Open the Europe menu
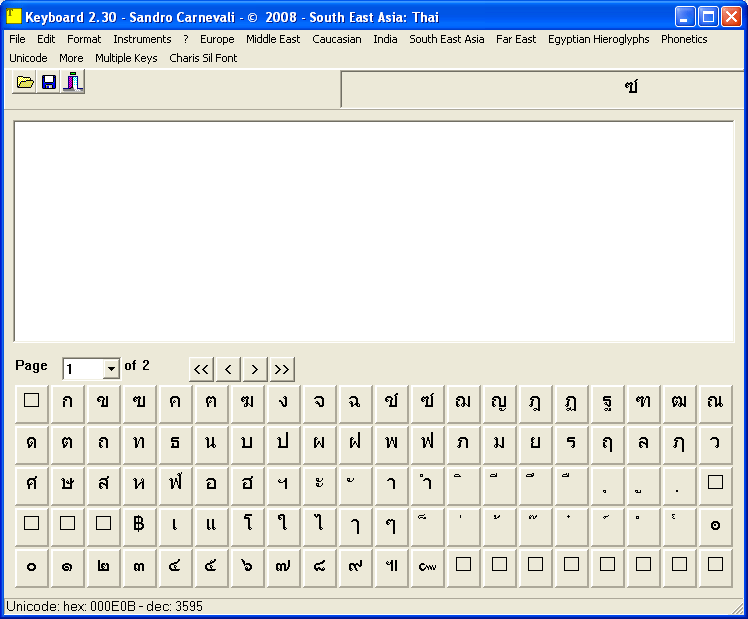 click(x=217, y=39)
